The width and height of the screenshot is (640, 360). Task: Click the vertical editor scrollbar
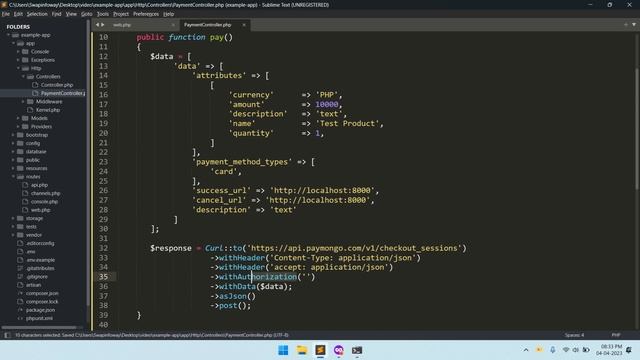[x=637, y=129]
